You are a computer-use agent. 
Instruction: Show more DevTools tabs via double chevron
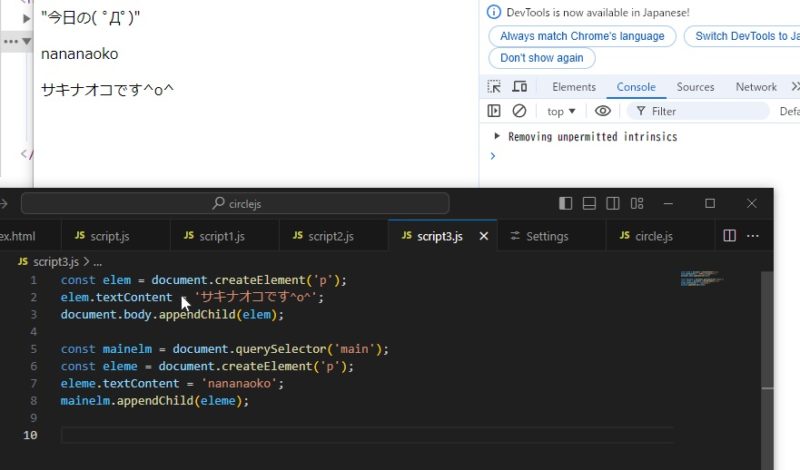[795, 87]
